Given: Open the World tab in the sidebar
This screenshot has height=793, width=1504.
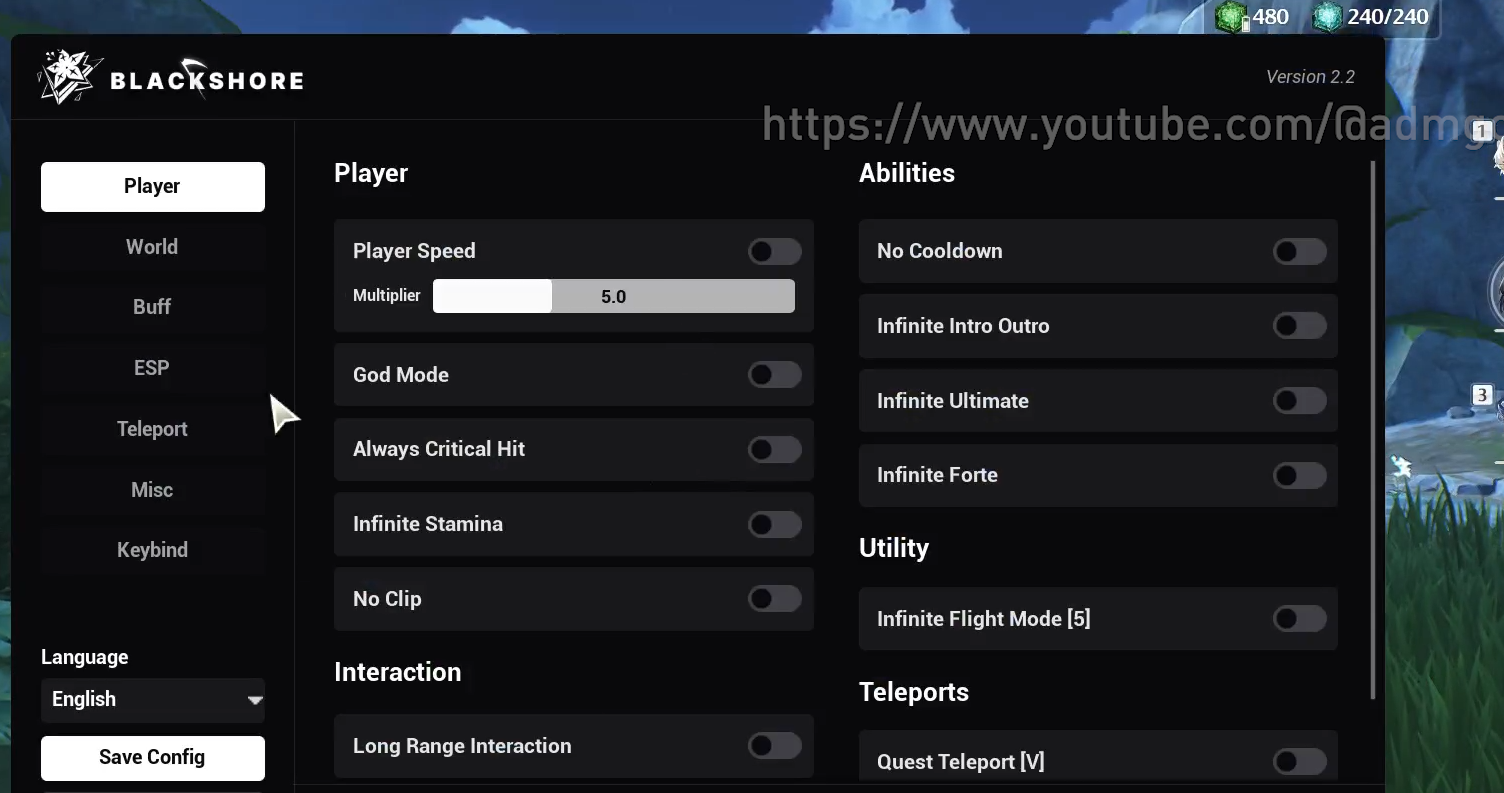Looking at the screenshot, I should point(152,247).
